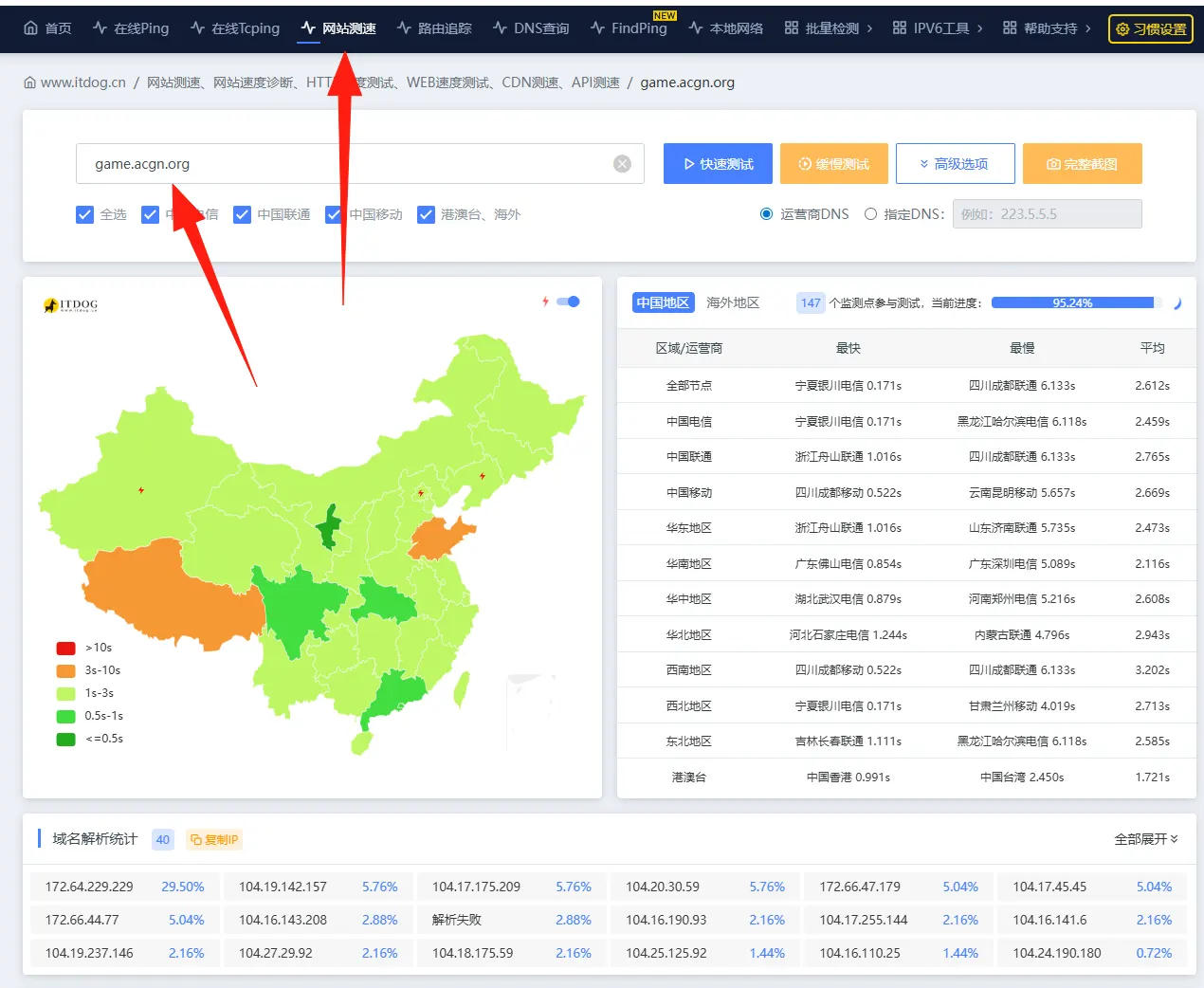This screenshot has height=988, width=1204.
Task: Click the 最快 column header
Action: [x=848, y=348]
